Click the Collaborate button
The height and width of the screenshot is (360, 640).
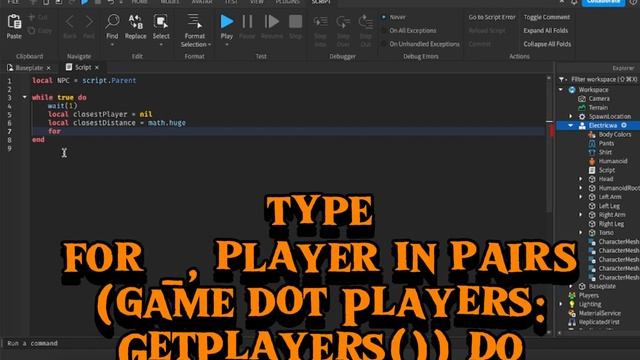pyautogui.click(x=603, y=2)
